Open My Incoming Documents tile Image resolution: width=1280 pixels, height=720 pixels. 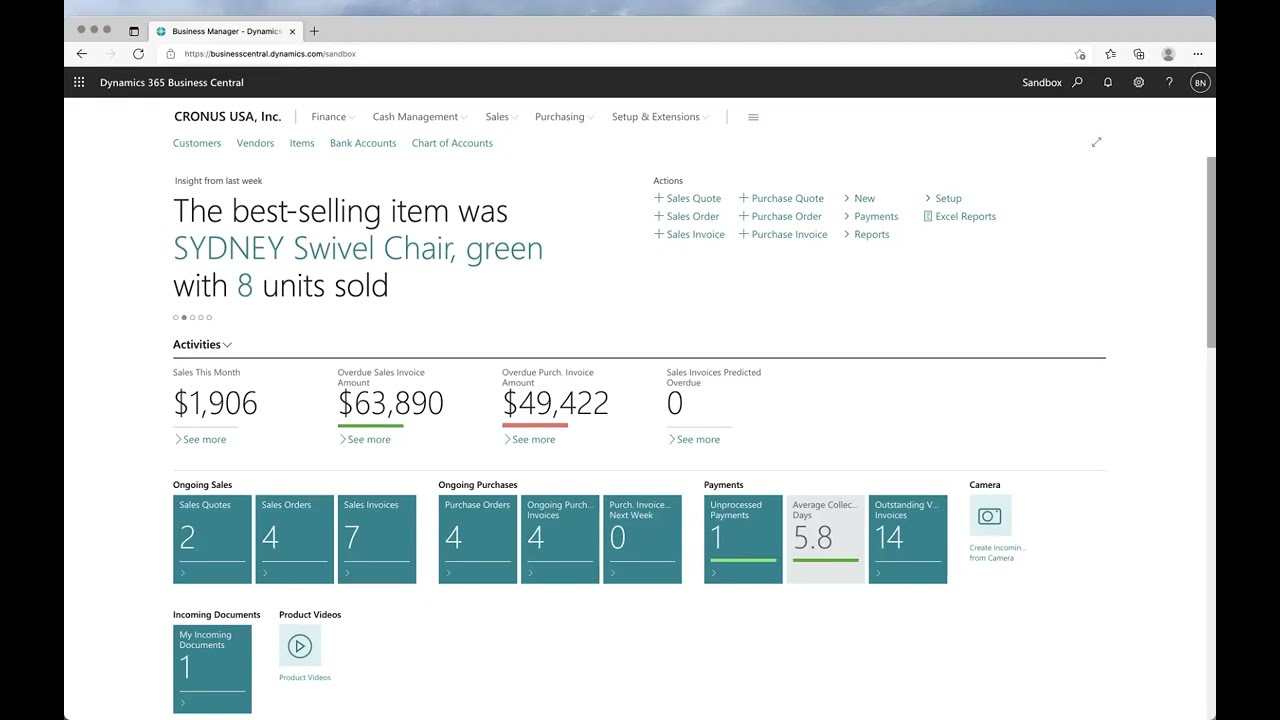tap(212, 669)
